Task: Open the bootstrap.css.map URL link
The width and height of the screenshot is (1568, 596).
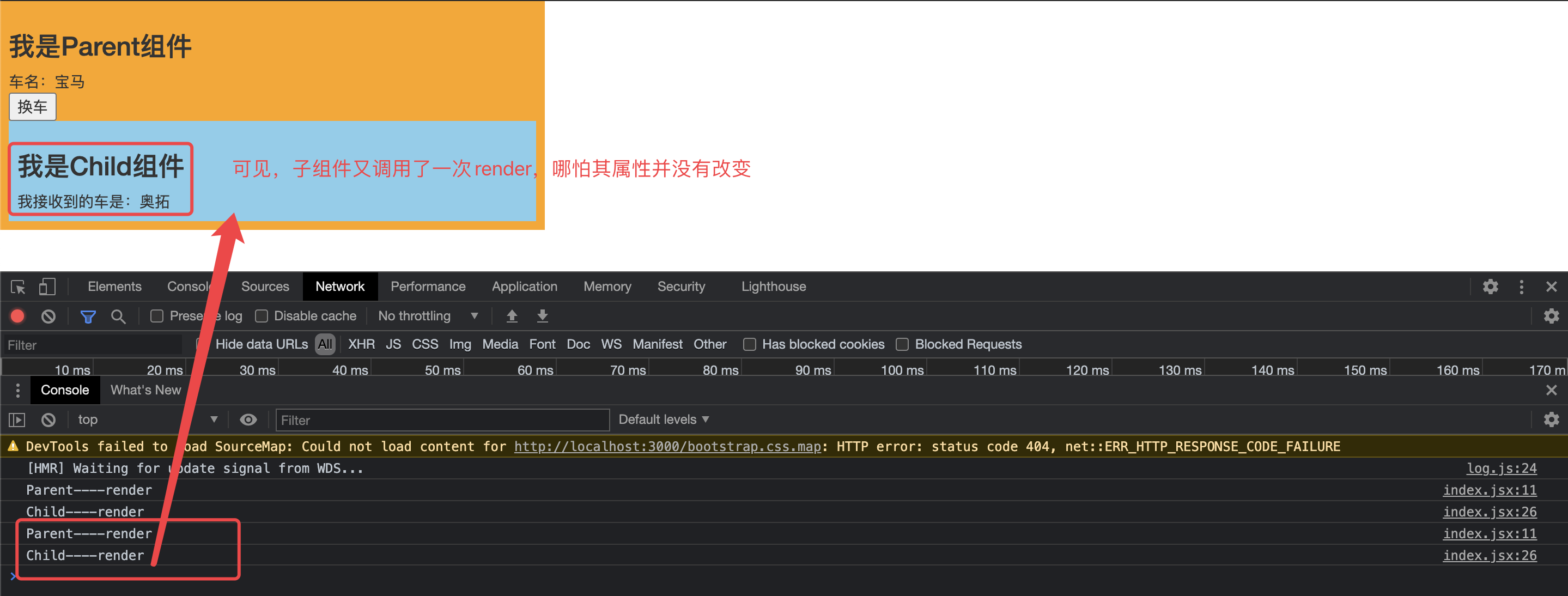Action: pos(668,446)
